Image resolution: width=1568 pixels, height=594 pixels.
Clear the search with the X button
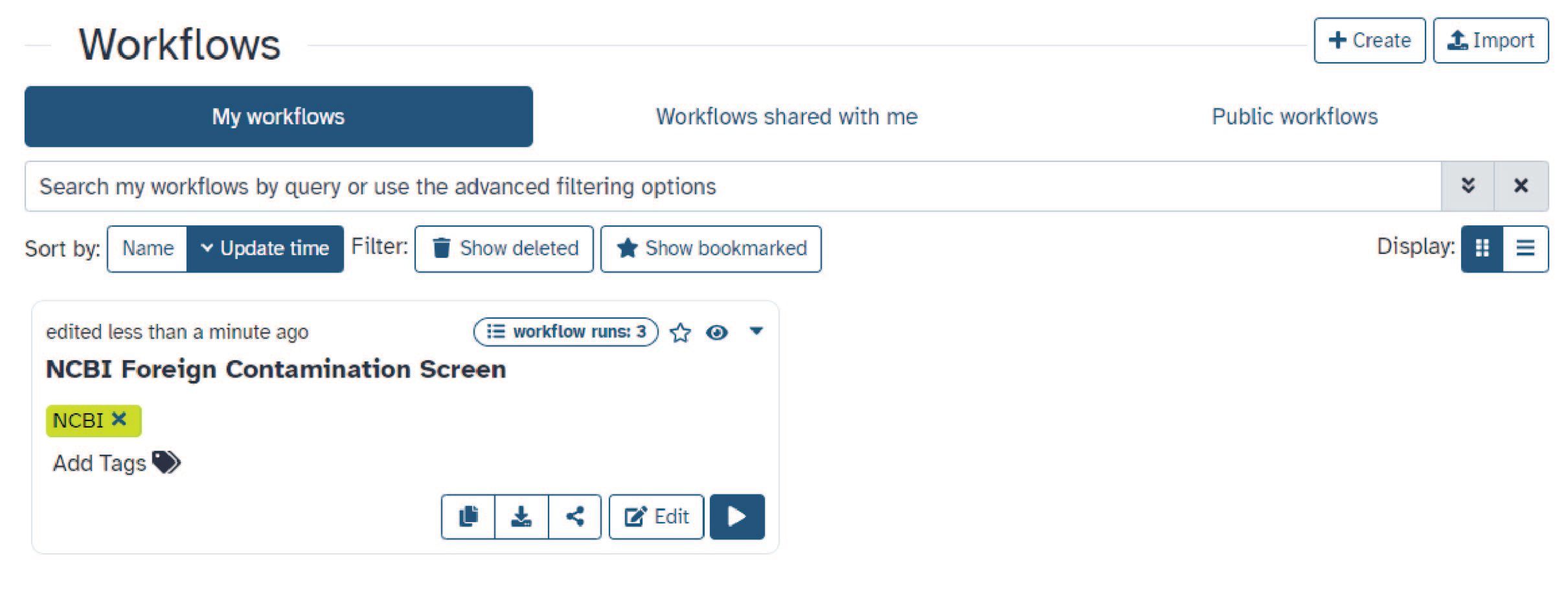click(1521, 186)
